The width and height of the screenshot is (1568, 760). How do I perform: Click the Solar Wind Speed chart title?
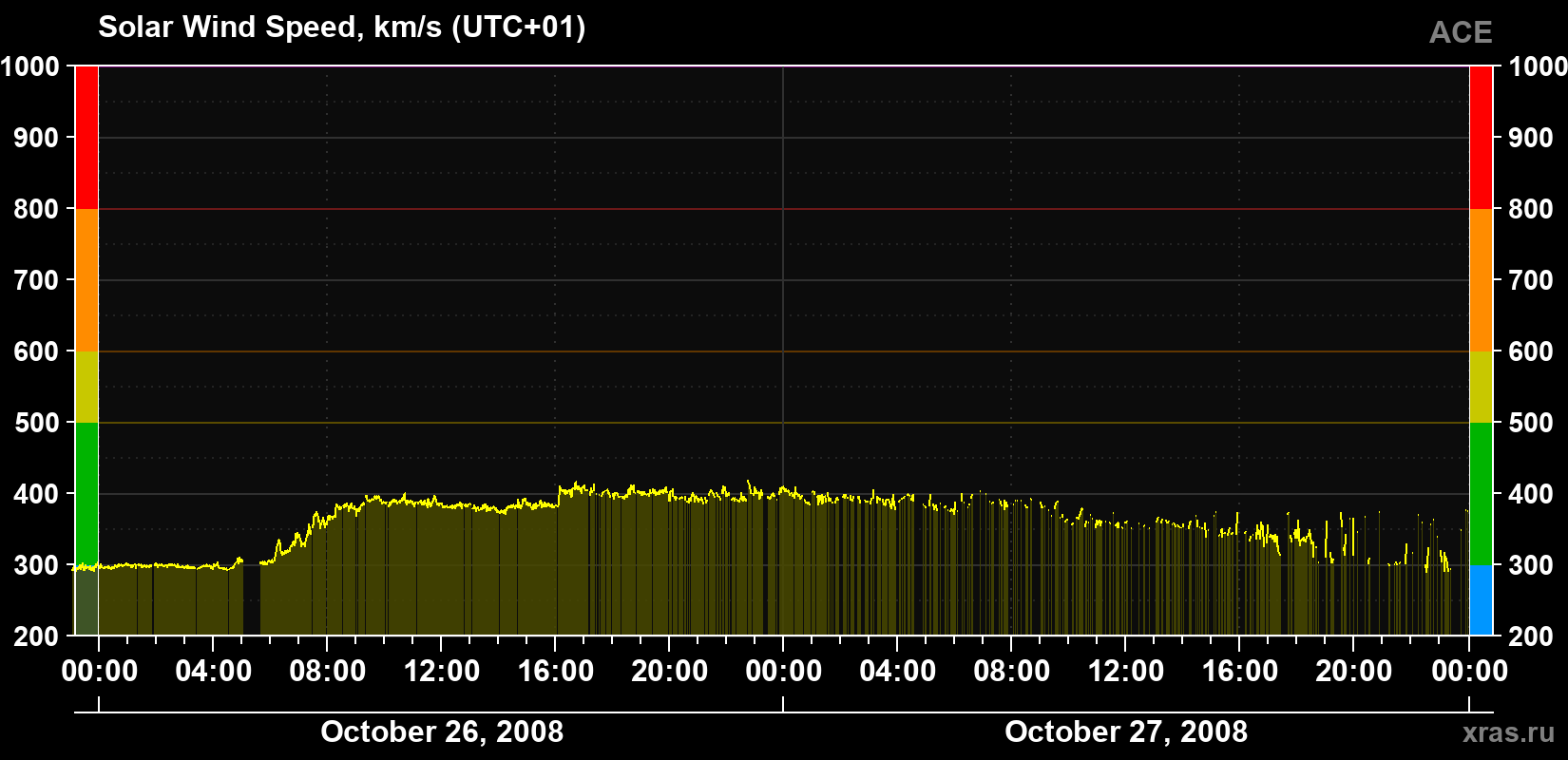tap(342, 28)
